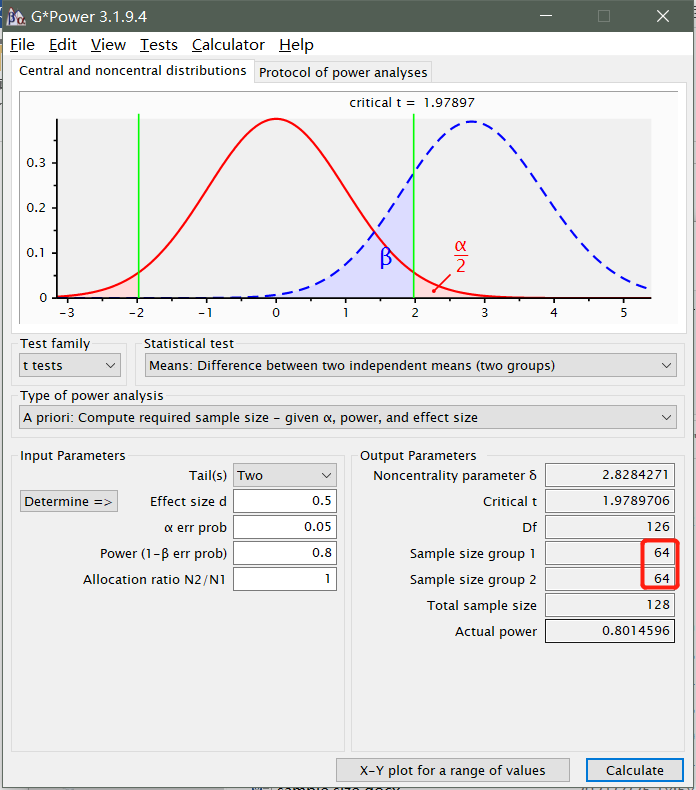Select the Actual power value 0.8014596
Image resolution: width=696 pixels, height=790 pixels.
(610, 631)
